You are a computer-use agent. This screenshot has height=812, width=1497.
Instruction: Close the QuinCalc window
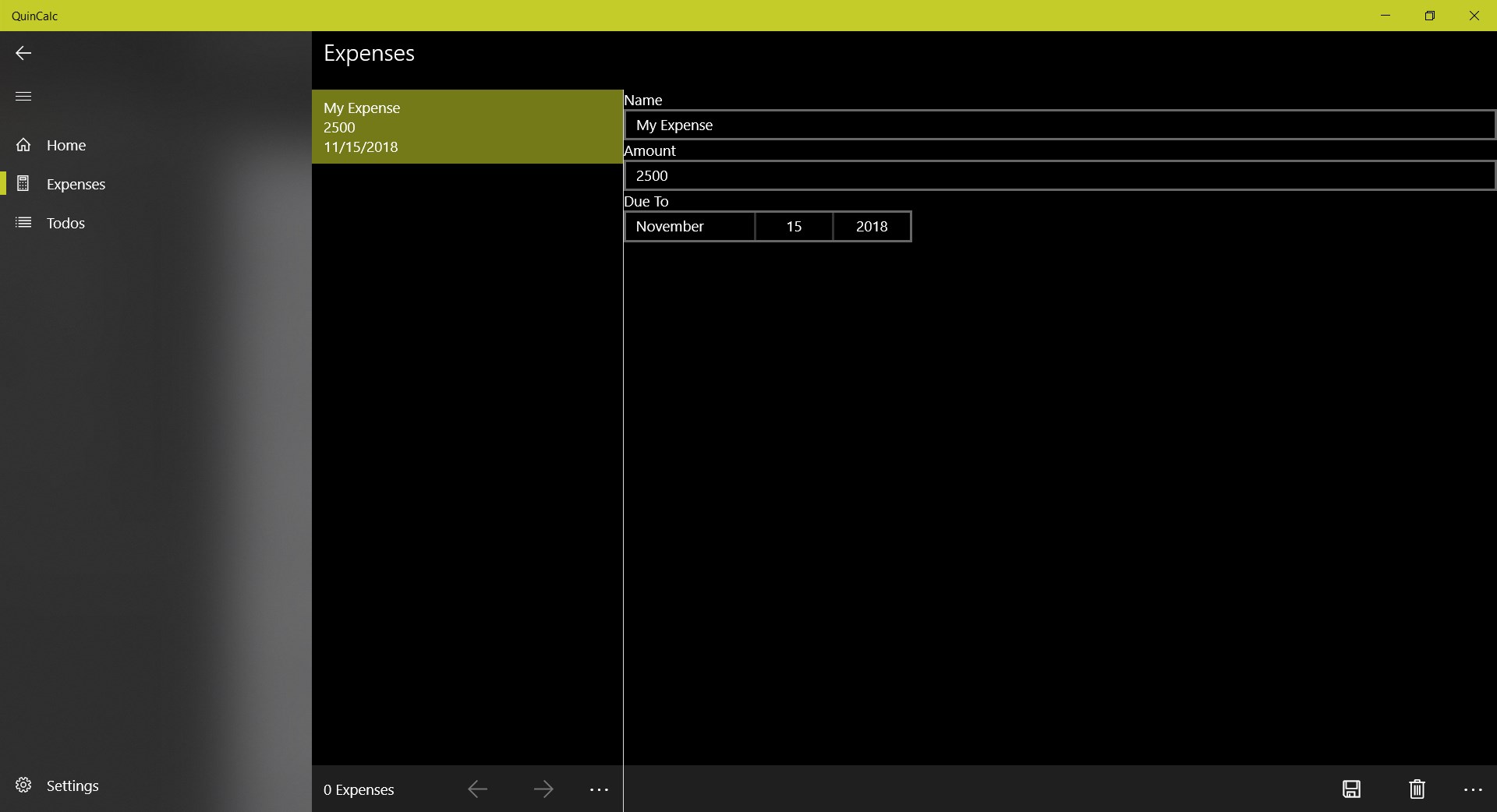coord(1474,16)
